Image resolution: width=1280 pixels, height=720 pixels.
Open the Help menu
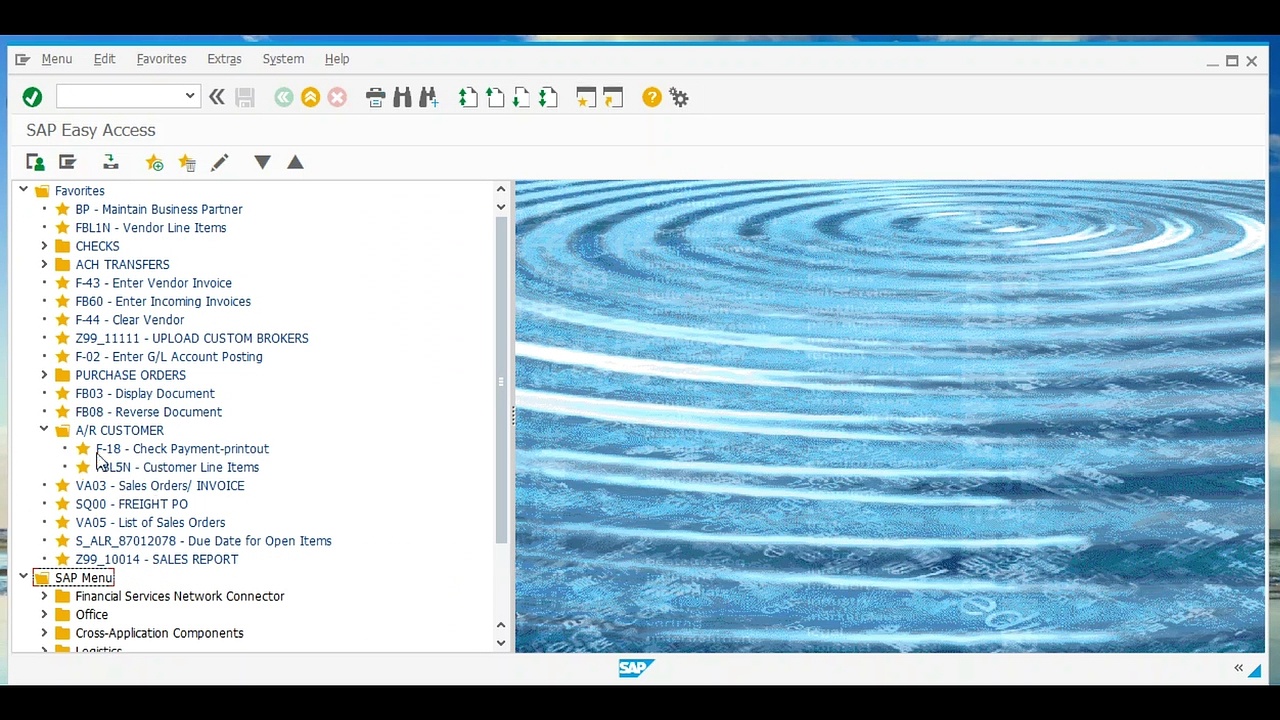(337, 59)
